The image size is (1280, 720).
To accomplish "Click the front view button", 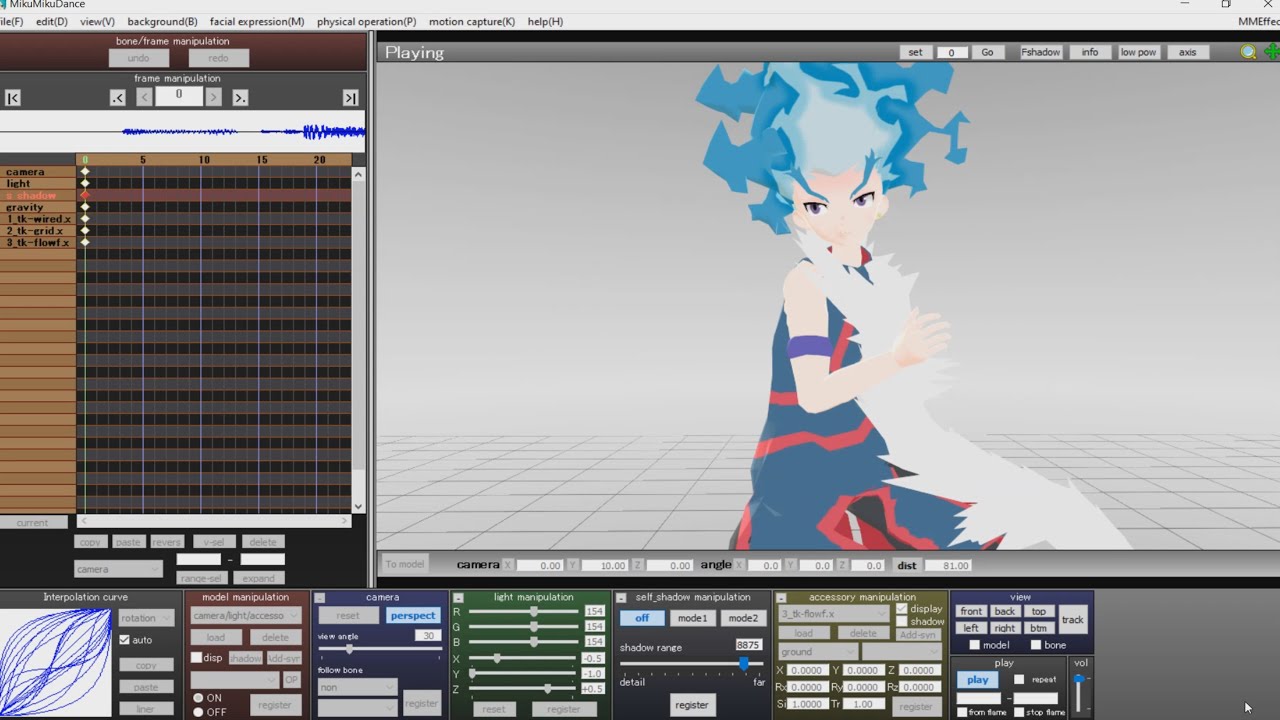I will (971, 611).
